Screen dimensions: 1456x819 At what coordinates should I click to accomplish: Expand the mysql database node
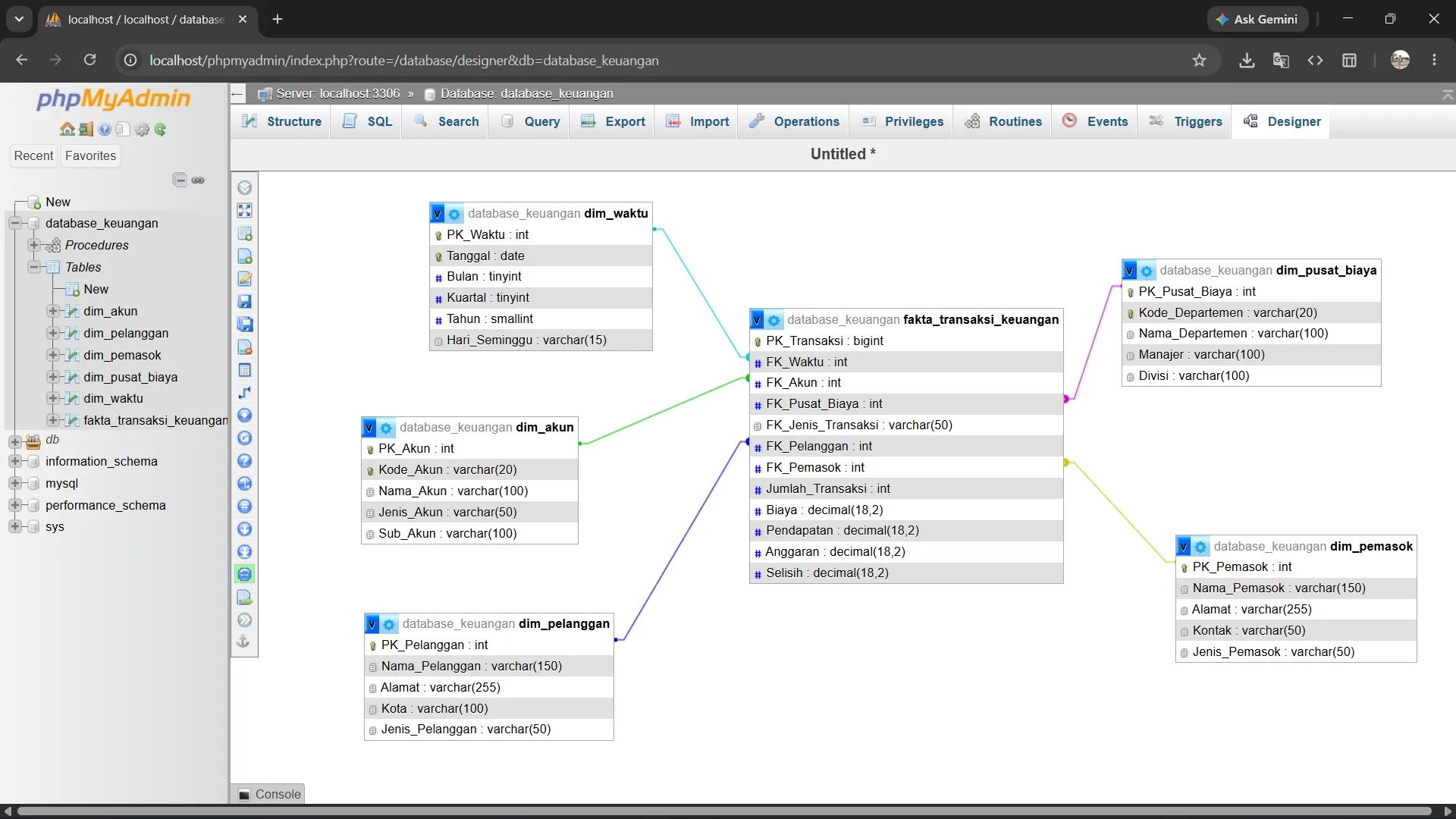(x=14, y=483)
